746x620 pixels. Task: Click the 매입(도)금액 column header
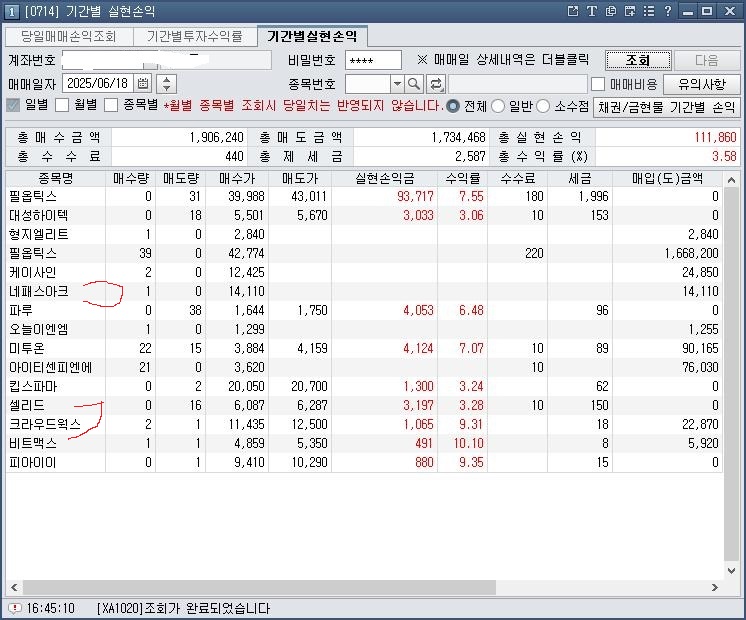667,178
